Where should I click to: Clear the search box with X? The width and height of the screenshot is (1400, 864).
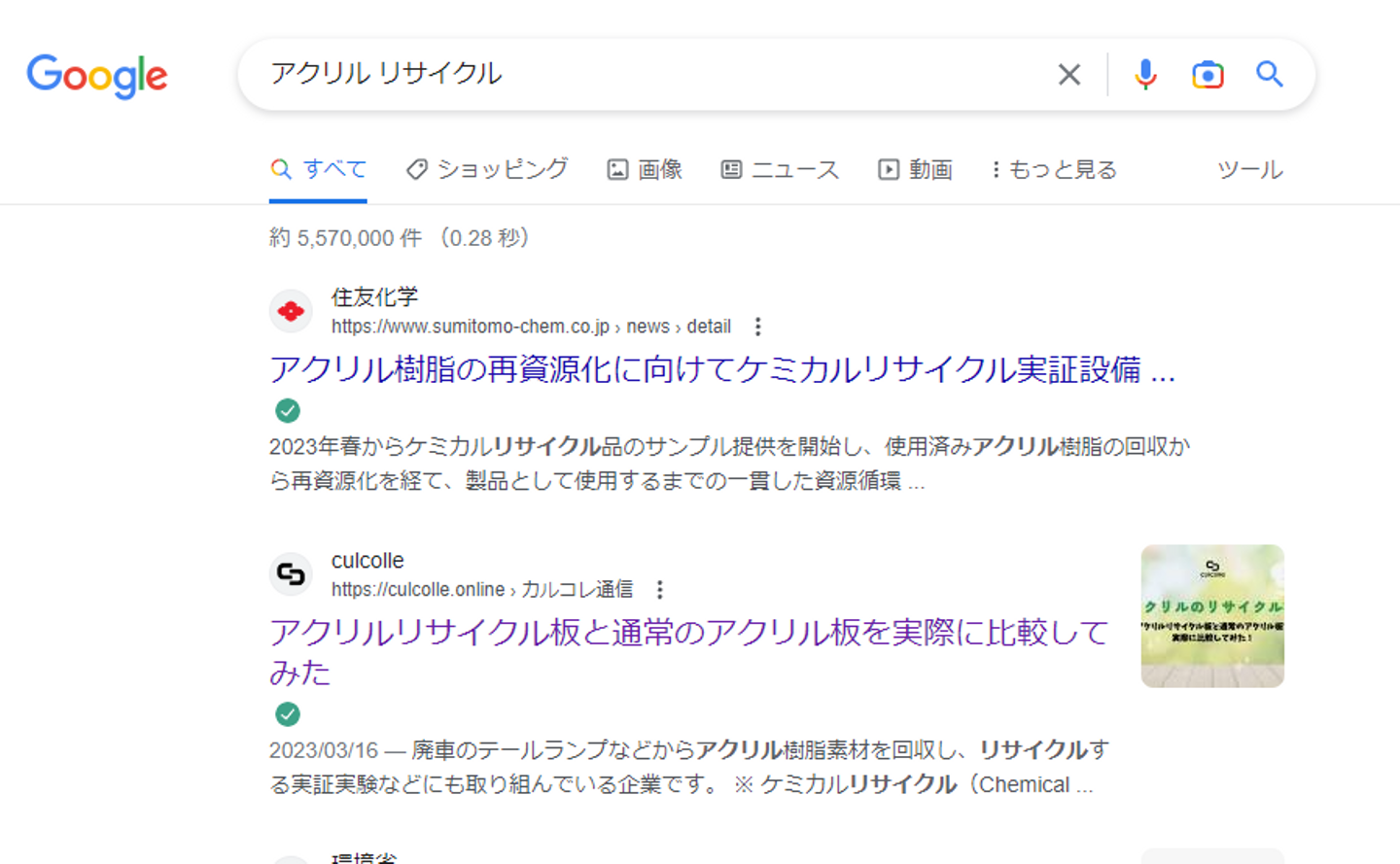point(1068,75)
